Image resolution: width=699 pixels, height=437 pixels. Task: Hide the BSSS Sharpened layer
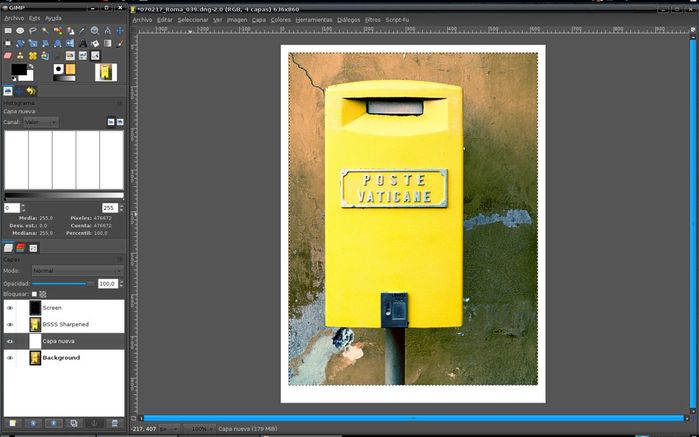[x=10, y=325]
